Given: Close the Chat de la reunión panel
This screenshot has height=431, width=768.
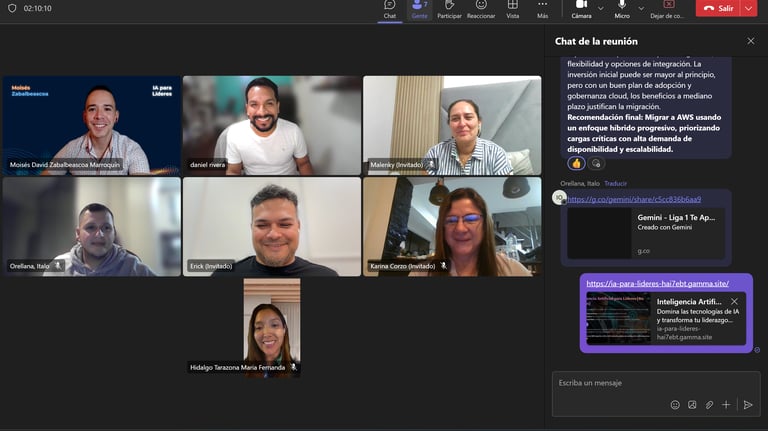Looking at the screenshot, I should 751,41.
